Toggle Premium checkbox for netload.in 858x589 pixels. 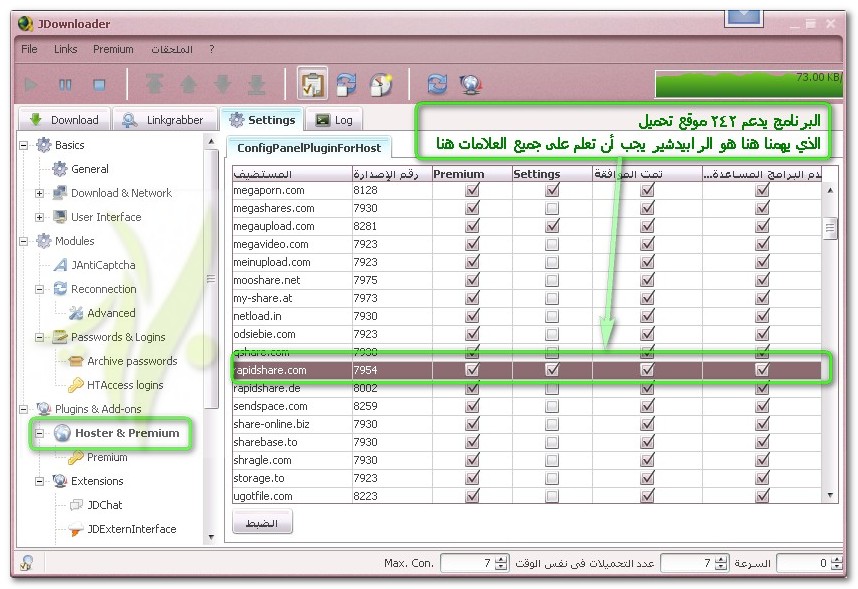(x=472, y=316)
